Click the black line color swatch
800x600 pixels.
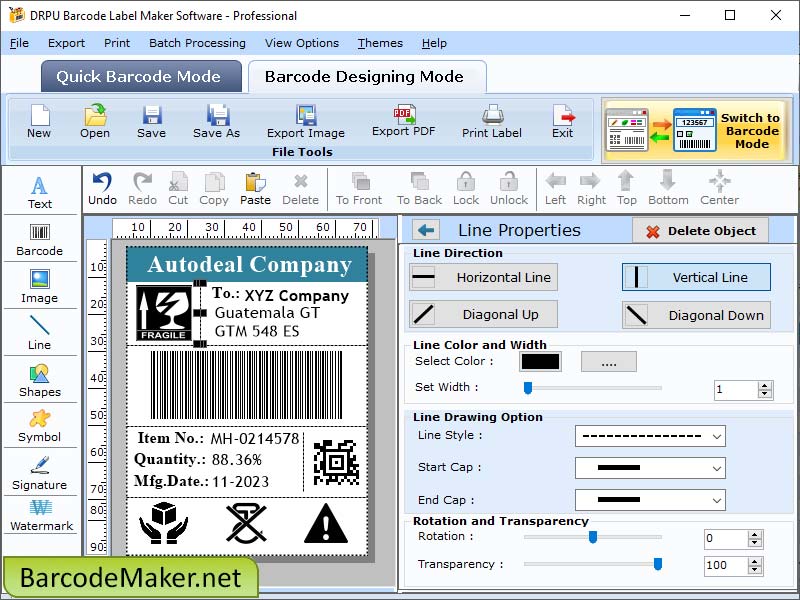point(540,361)
